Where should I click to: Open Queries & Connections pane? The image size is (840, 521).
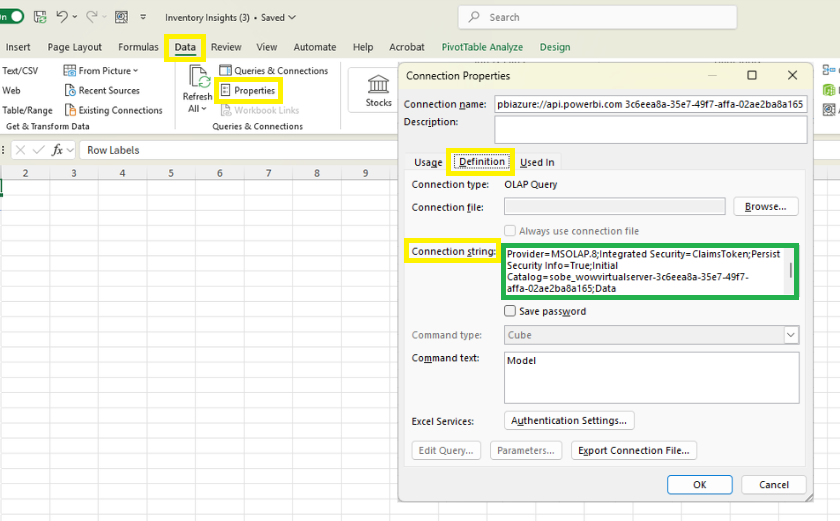(x=273, y=71)
